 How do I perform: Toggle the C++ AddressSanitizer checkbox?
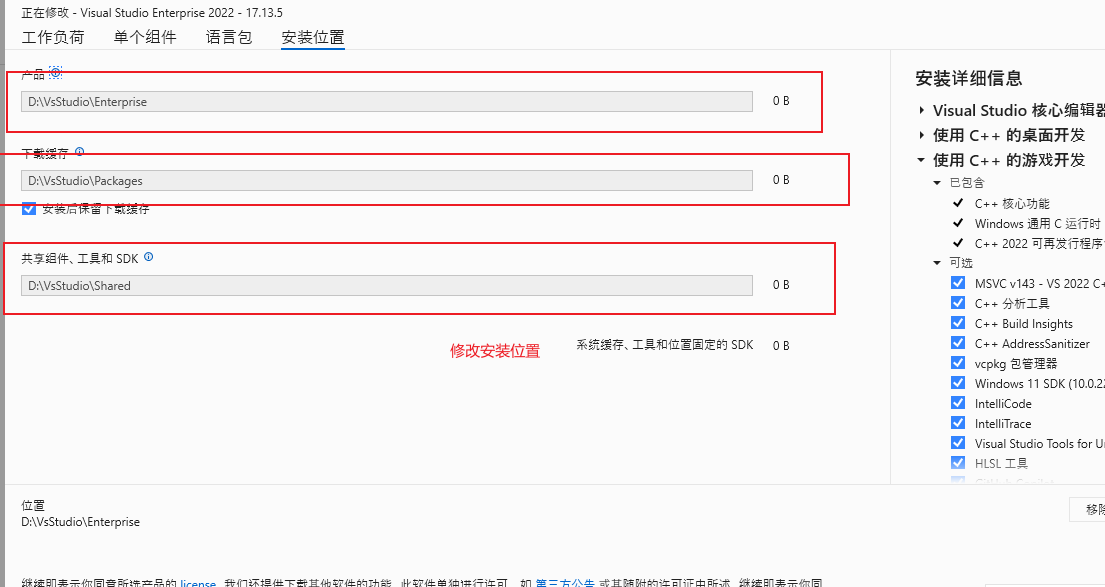(x=958, y=343)
